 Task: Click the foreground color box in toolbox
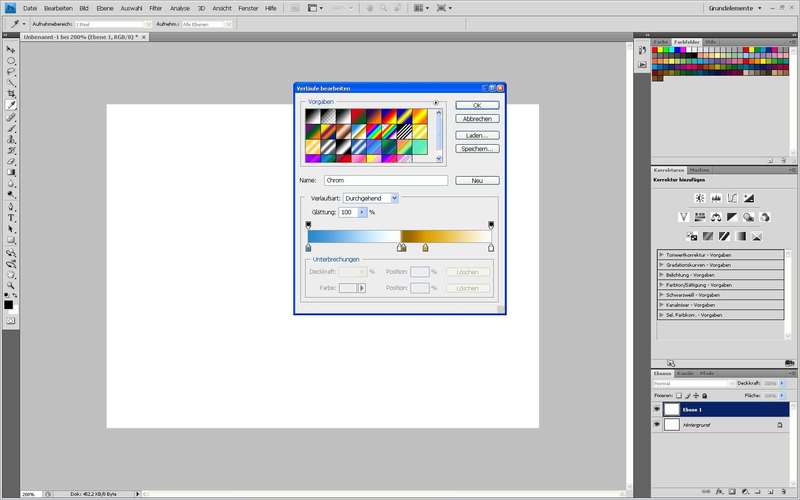(9, 304)
